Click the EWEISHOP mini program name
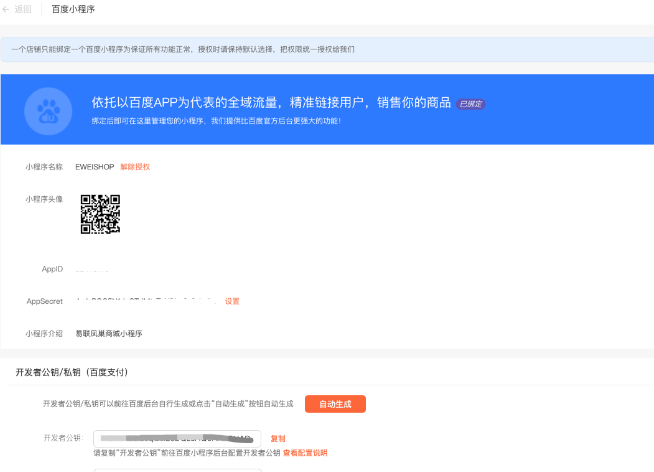Viewport: 654px width, 472px height. pos(95,167)
